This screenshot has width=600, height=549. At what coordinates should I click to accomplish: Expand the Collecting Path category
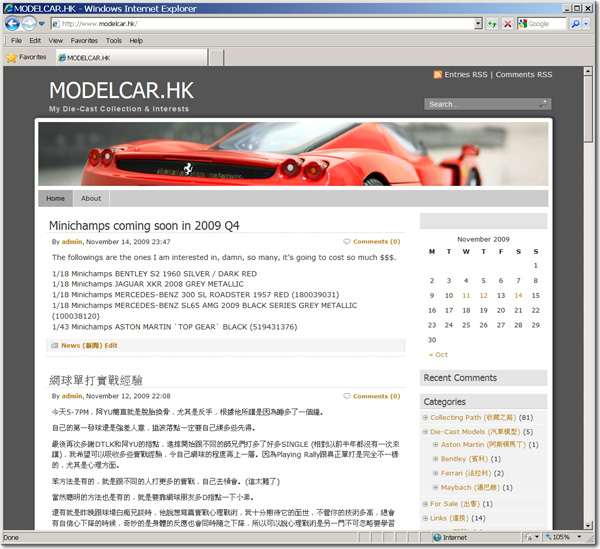tap(425, 417)
